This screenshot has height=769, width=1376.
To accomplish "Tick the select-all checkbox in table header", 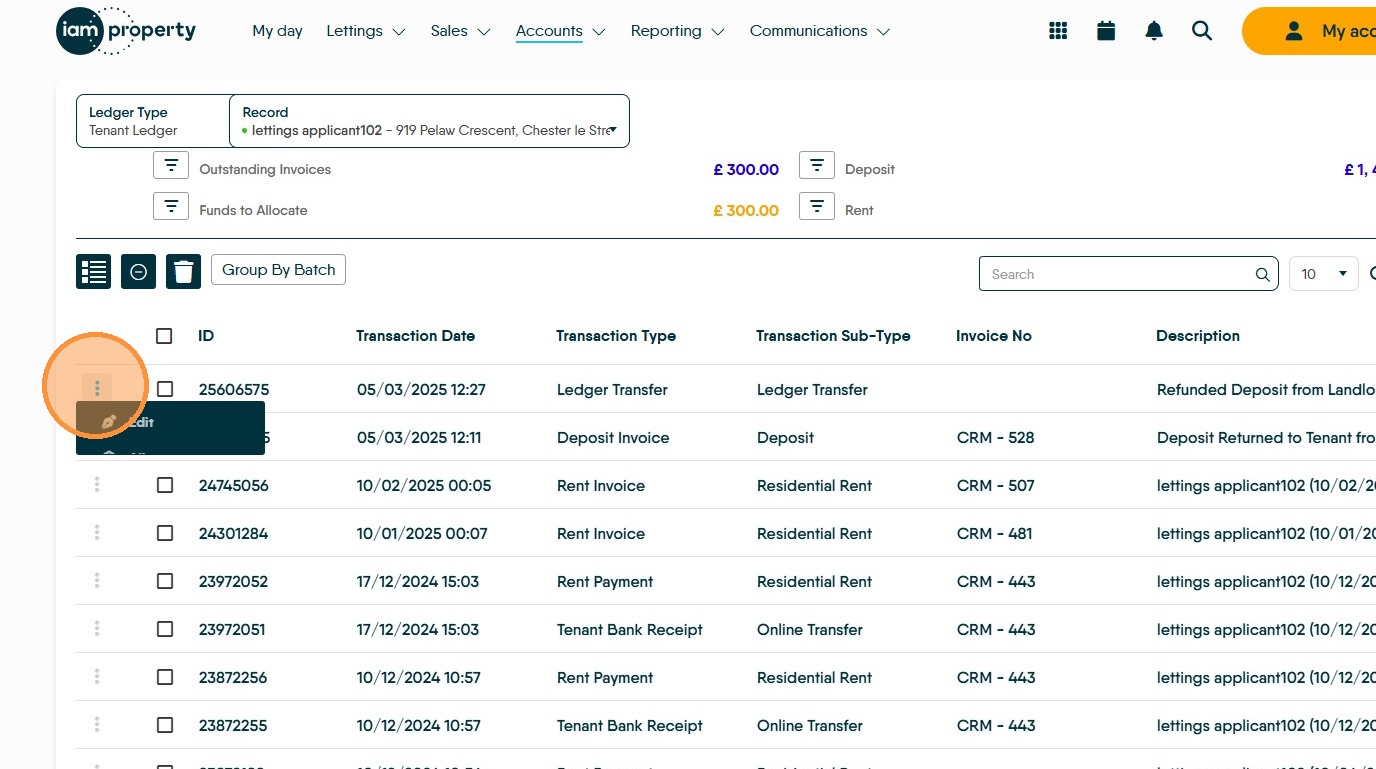I will click(x=165, y=336).
